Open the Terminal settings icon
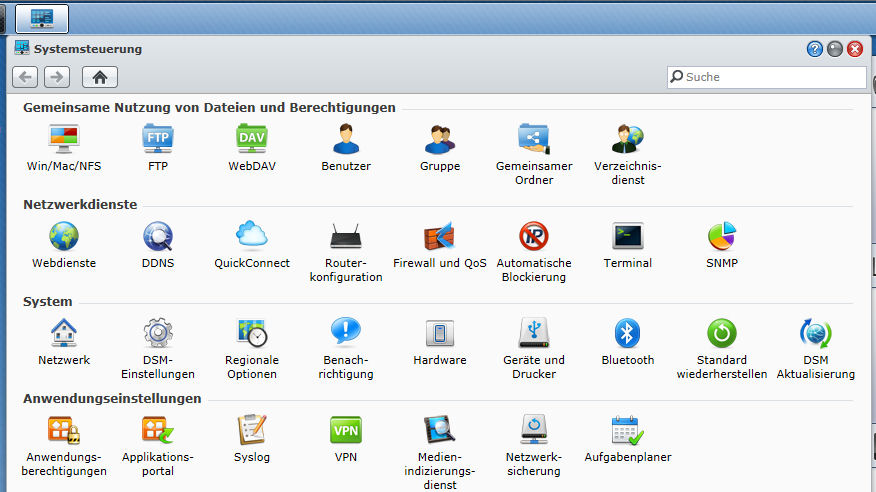 tap(628, 236)
